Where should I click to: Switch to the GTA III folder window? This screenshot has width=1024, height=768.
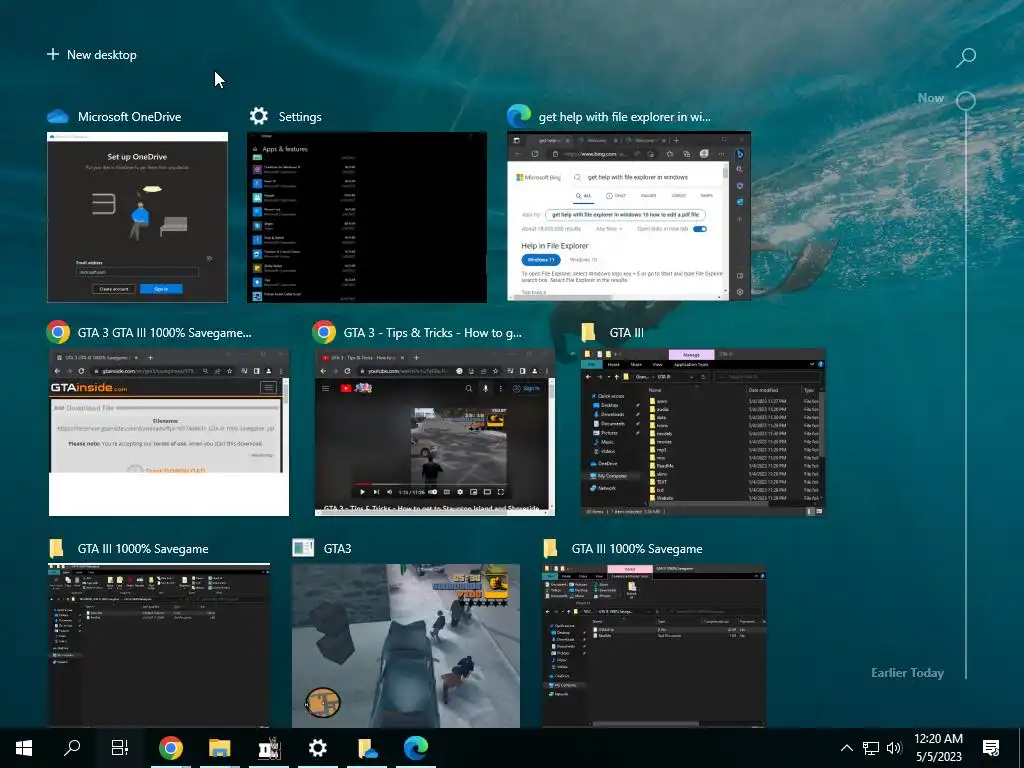tap(703, 432)
